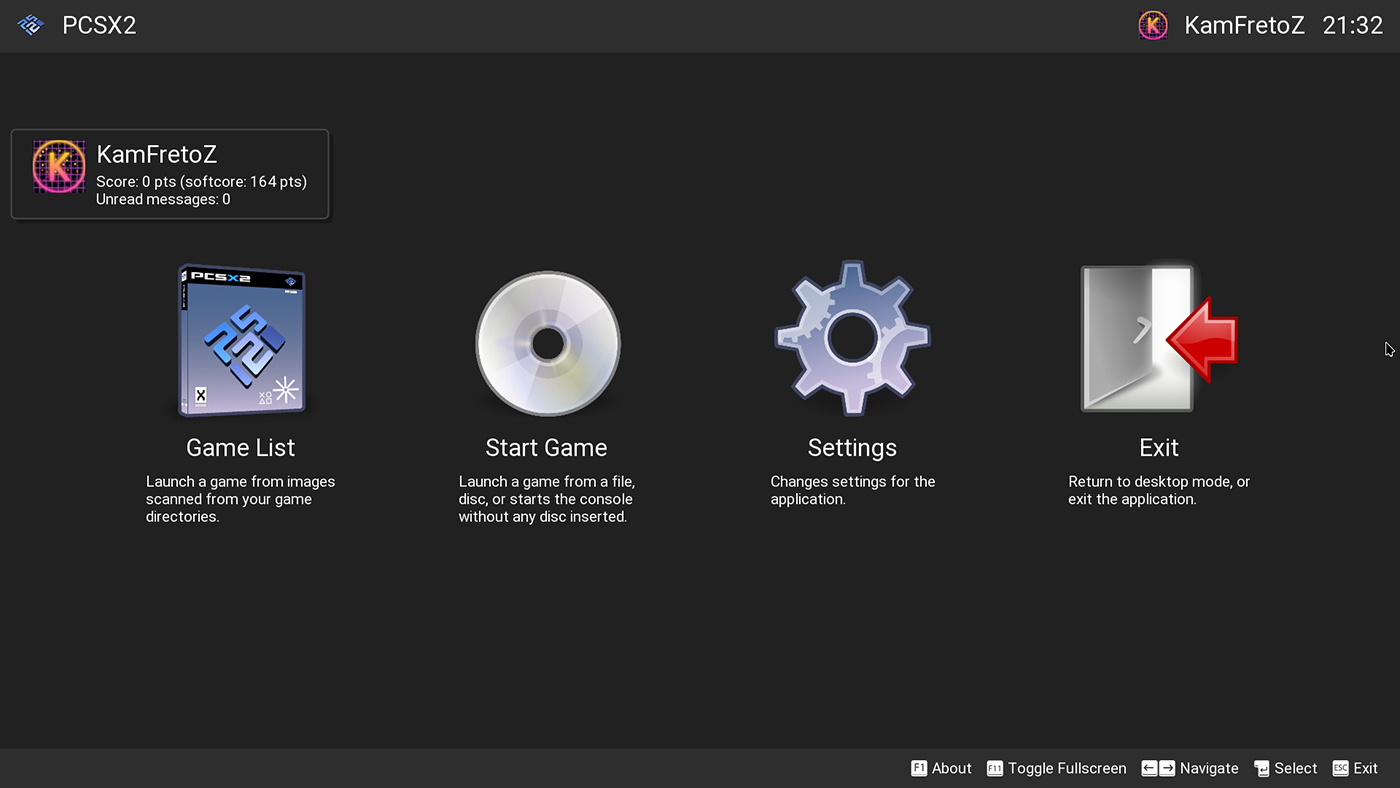Click the F1 key icon for About
The image size is (1400, 788).
919,768
